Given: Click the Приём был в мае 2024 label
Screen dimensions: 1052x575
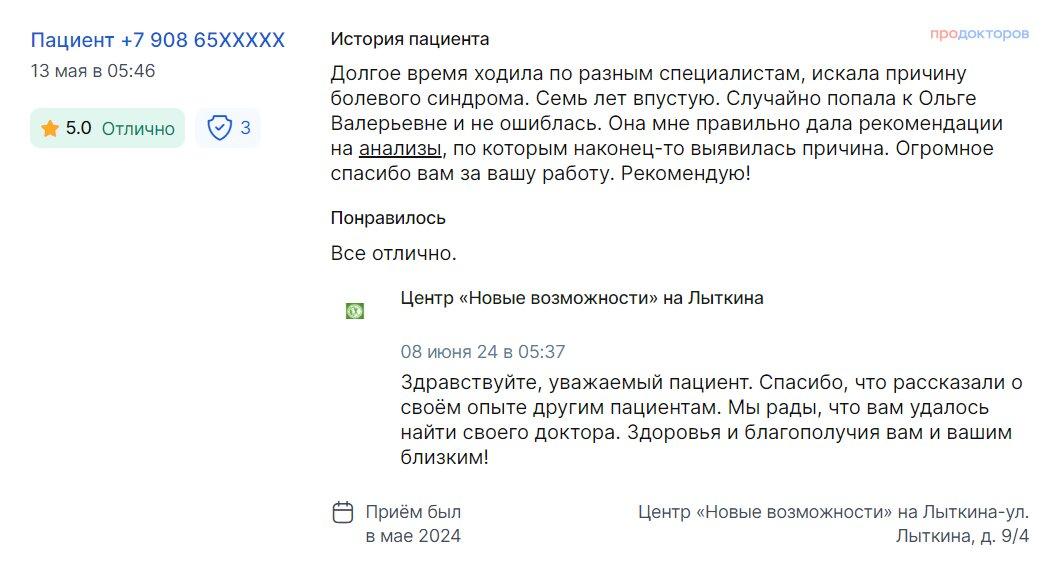Looking at the screenshot, I should [x=413, y=524].
